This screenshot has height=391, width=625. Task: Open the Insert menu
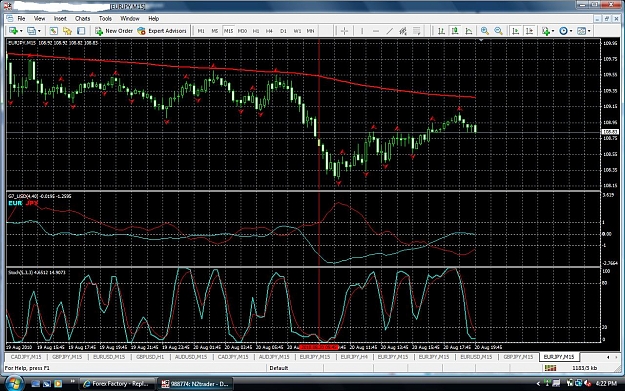click(x=60, y=18)
